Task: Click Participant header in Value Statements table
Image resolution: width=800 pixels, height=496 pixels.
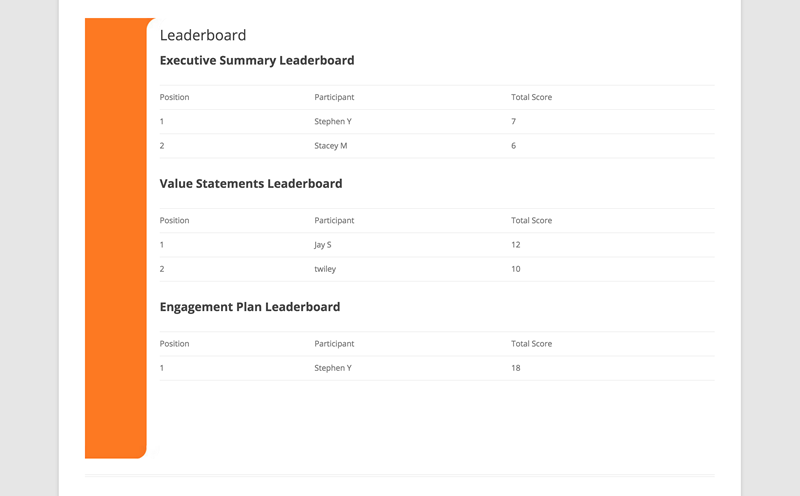Action: 334,220
